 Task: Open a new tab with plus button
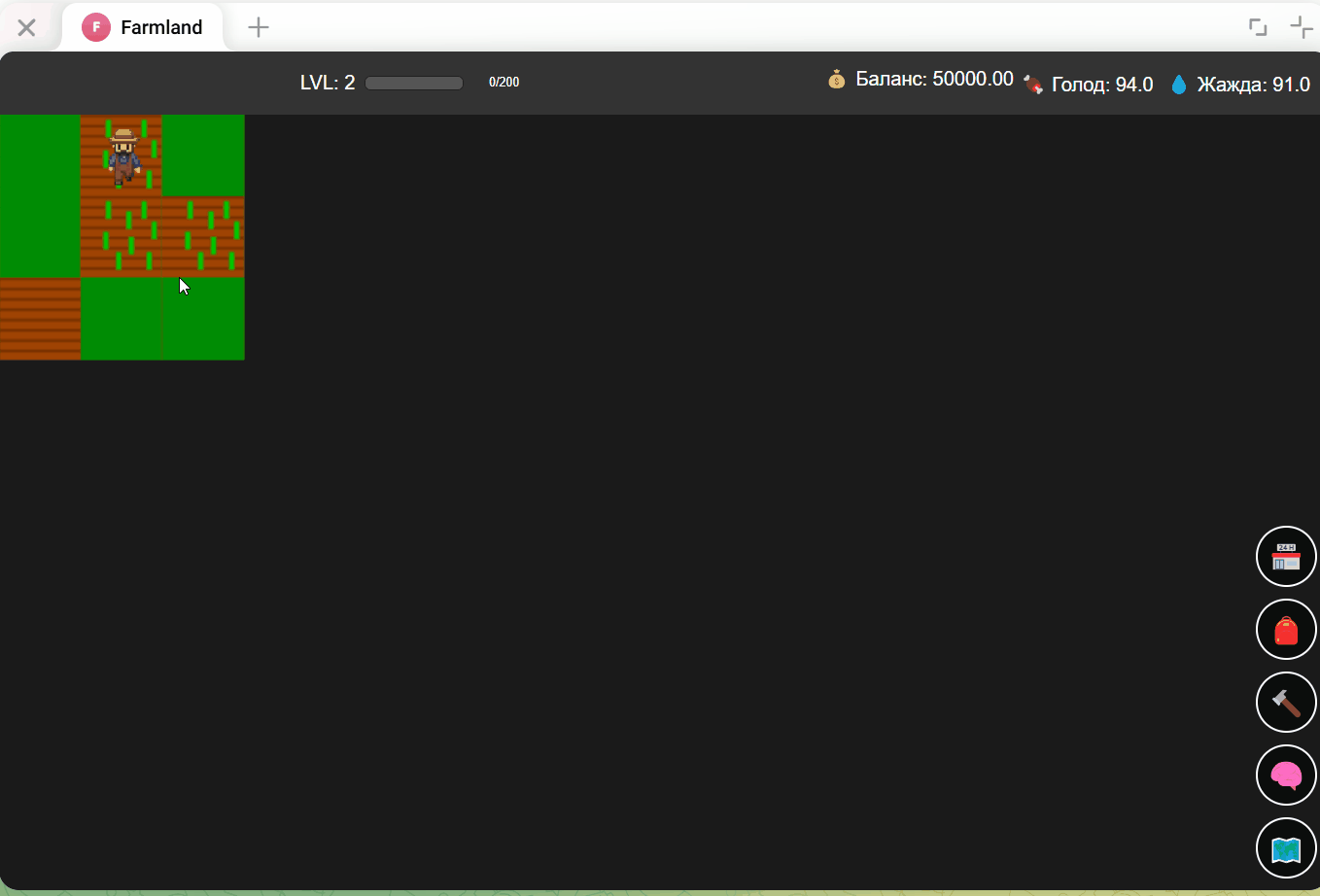click(259, 27)
